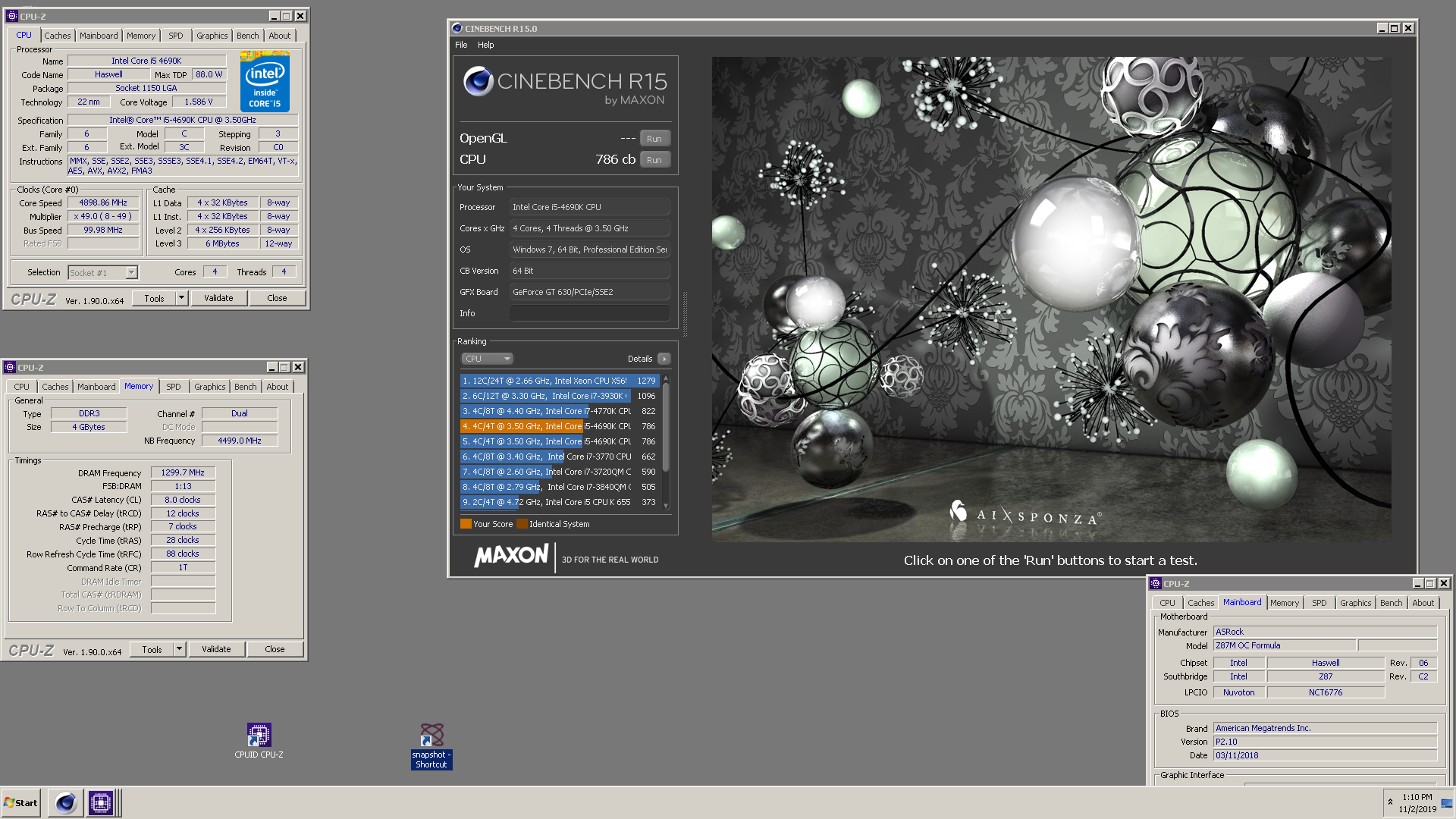Click Validate in Memory CPU-Z window
The height and width of the screenshot is (819, 1456).
[216, 650]
